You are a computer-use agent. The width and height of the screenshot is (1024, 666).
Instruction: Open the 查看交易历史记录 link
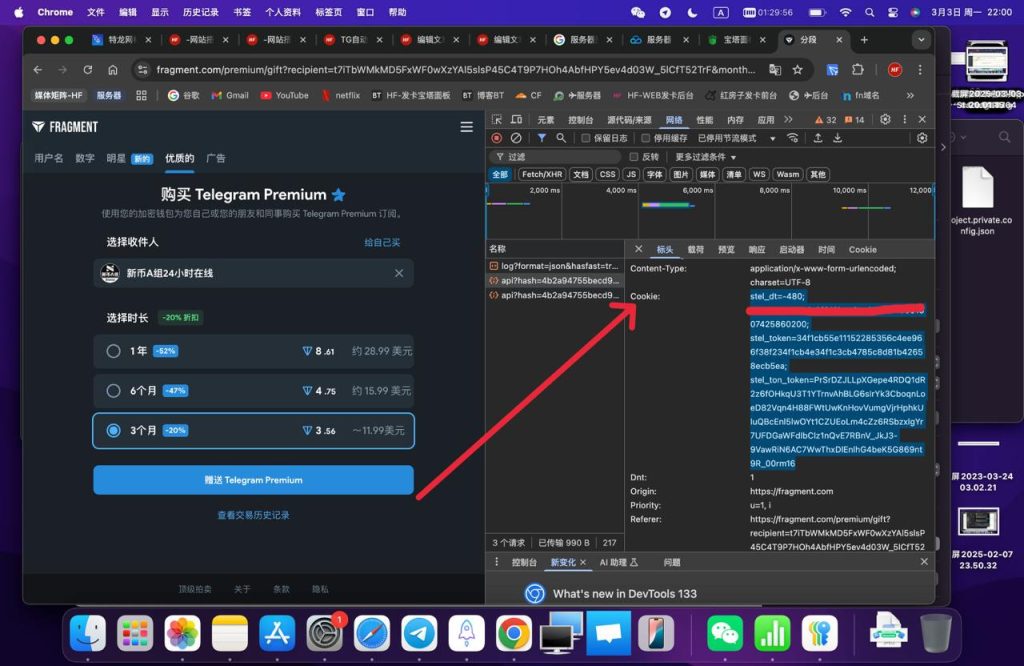(x=253, y=515)
